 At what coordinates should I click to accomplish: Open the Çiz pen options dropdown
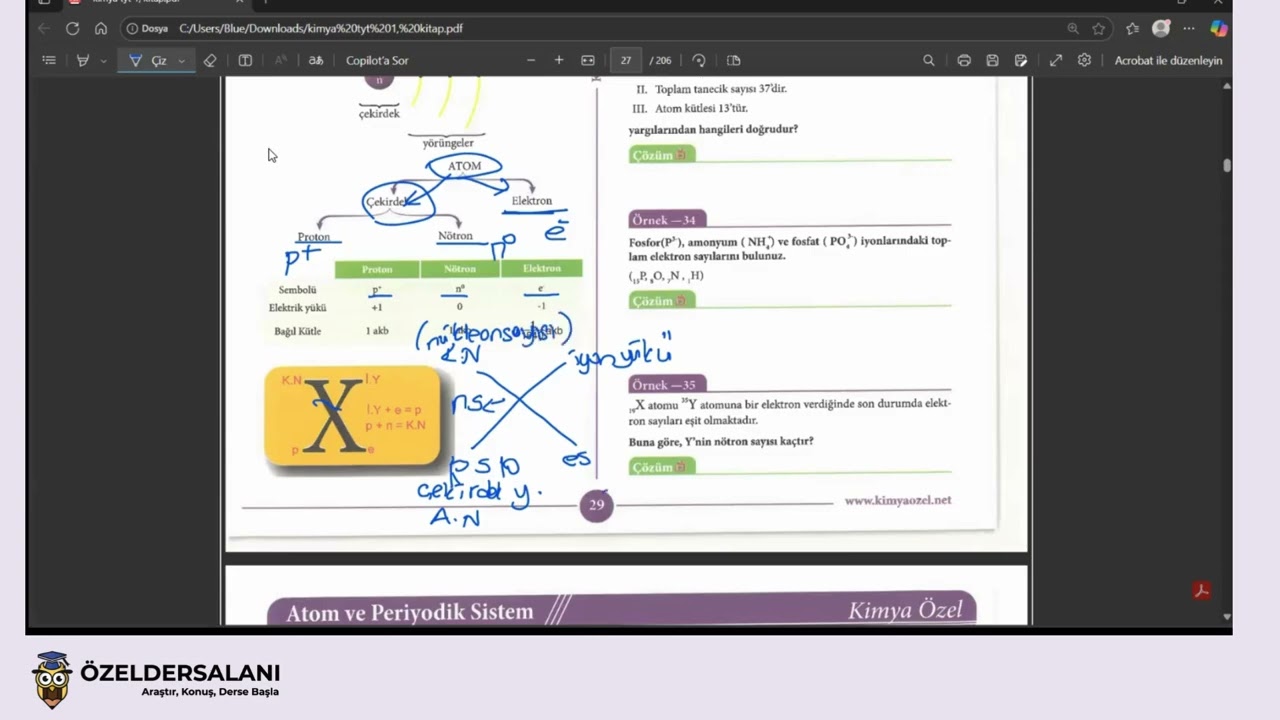(181, 61)
